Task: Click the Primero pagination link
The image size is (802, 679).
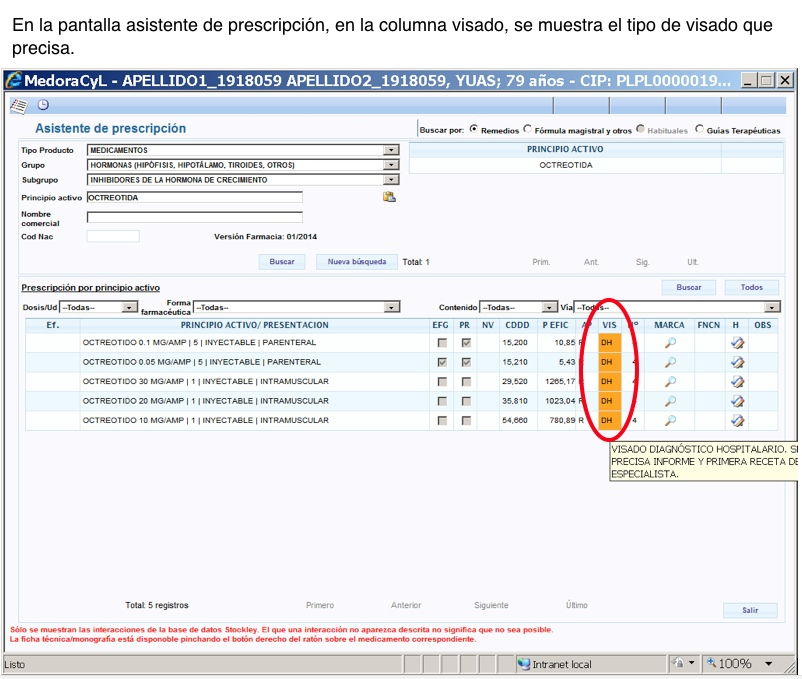Action: coord(320,605)
